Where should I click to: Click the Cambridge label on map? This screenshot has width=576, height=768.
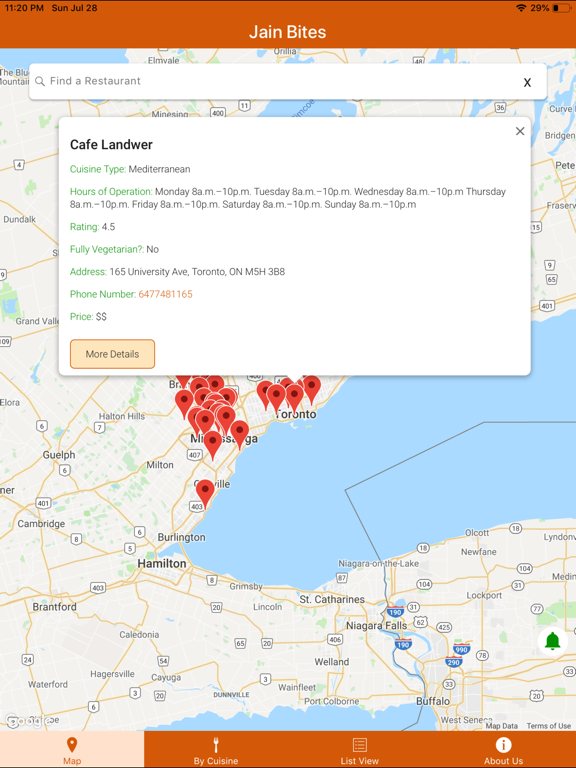click(41, 524)
